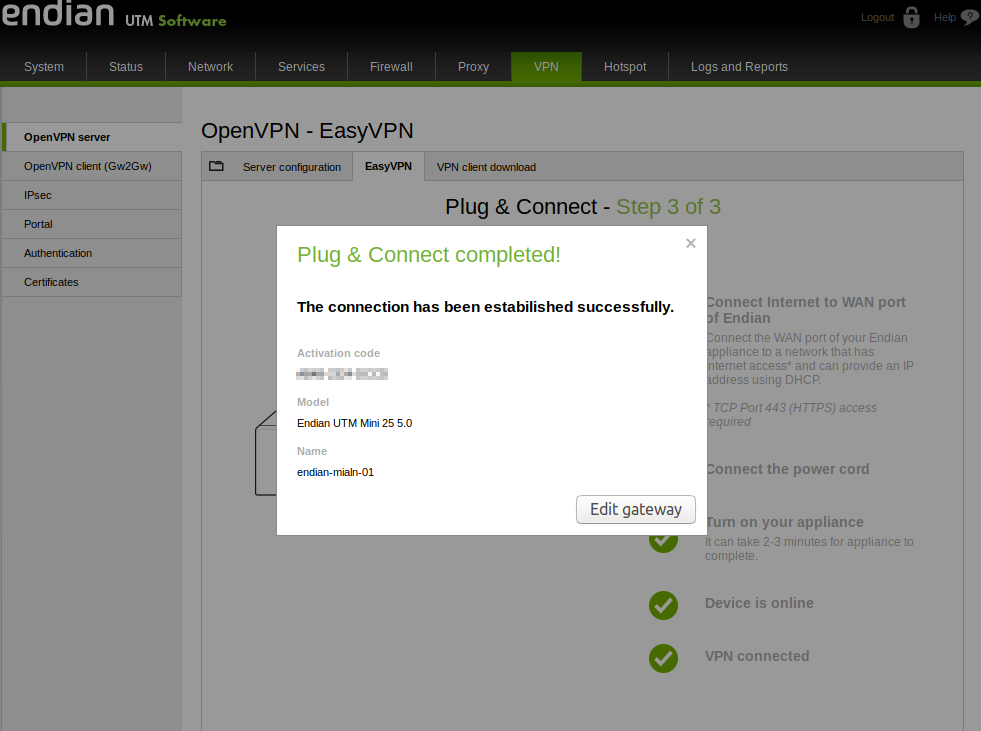
Task: Switch to the VPN client download tab
Action: (486, 167)
